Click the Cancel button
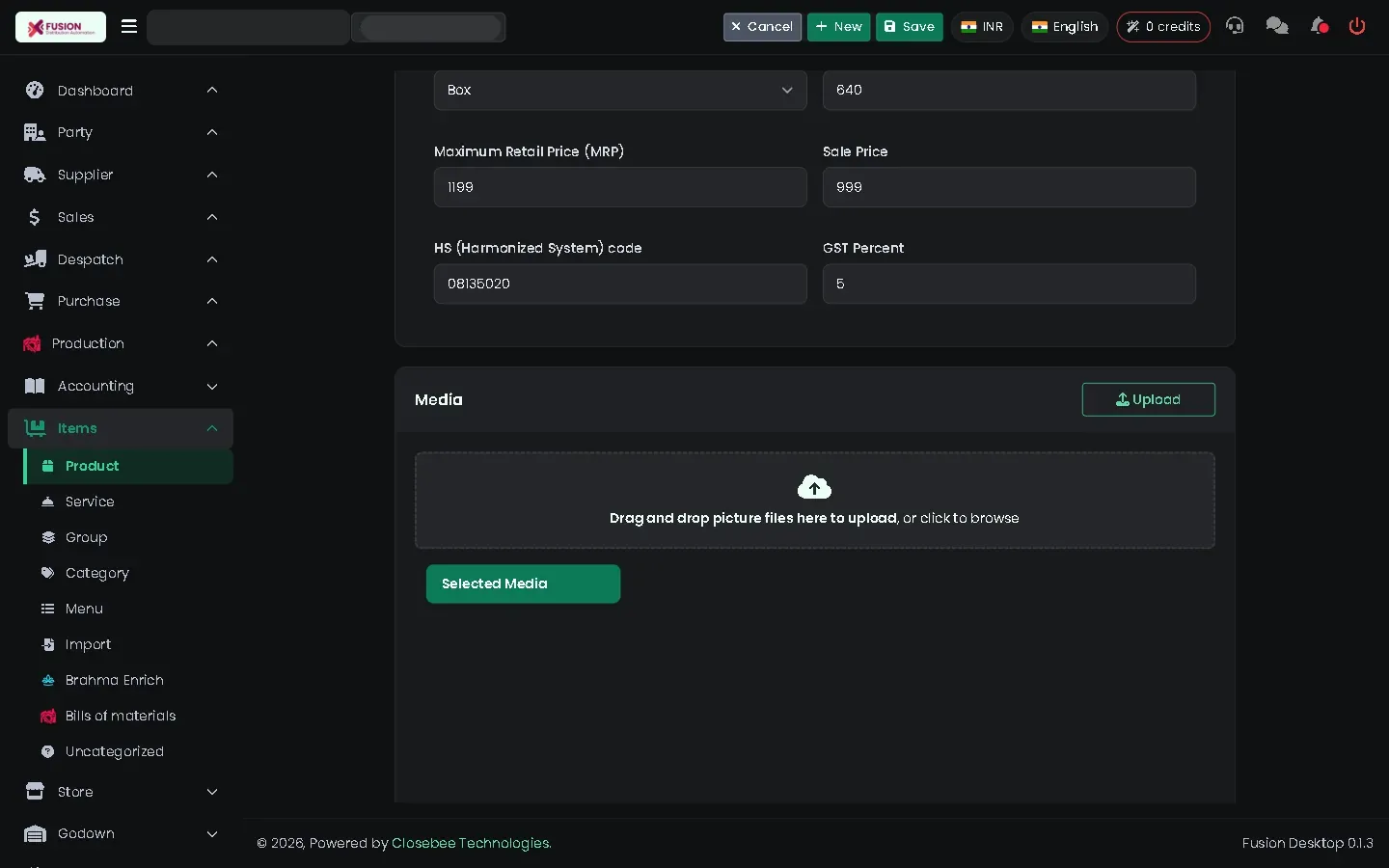The height and width of the screenshot is (868, 1389). 762,27
